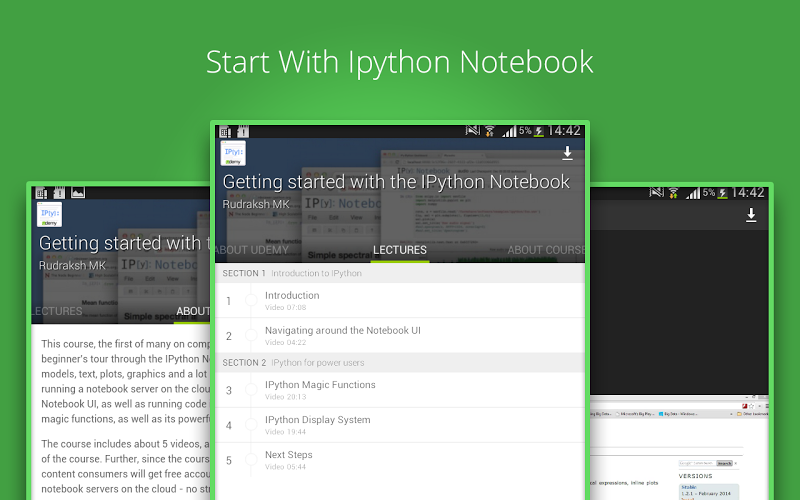Image resolution: width=800 pixels, height=500 pixels.
Task: Open IPython course logo in center phone
Action: pos(233,154)
